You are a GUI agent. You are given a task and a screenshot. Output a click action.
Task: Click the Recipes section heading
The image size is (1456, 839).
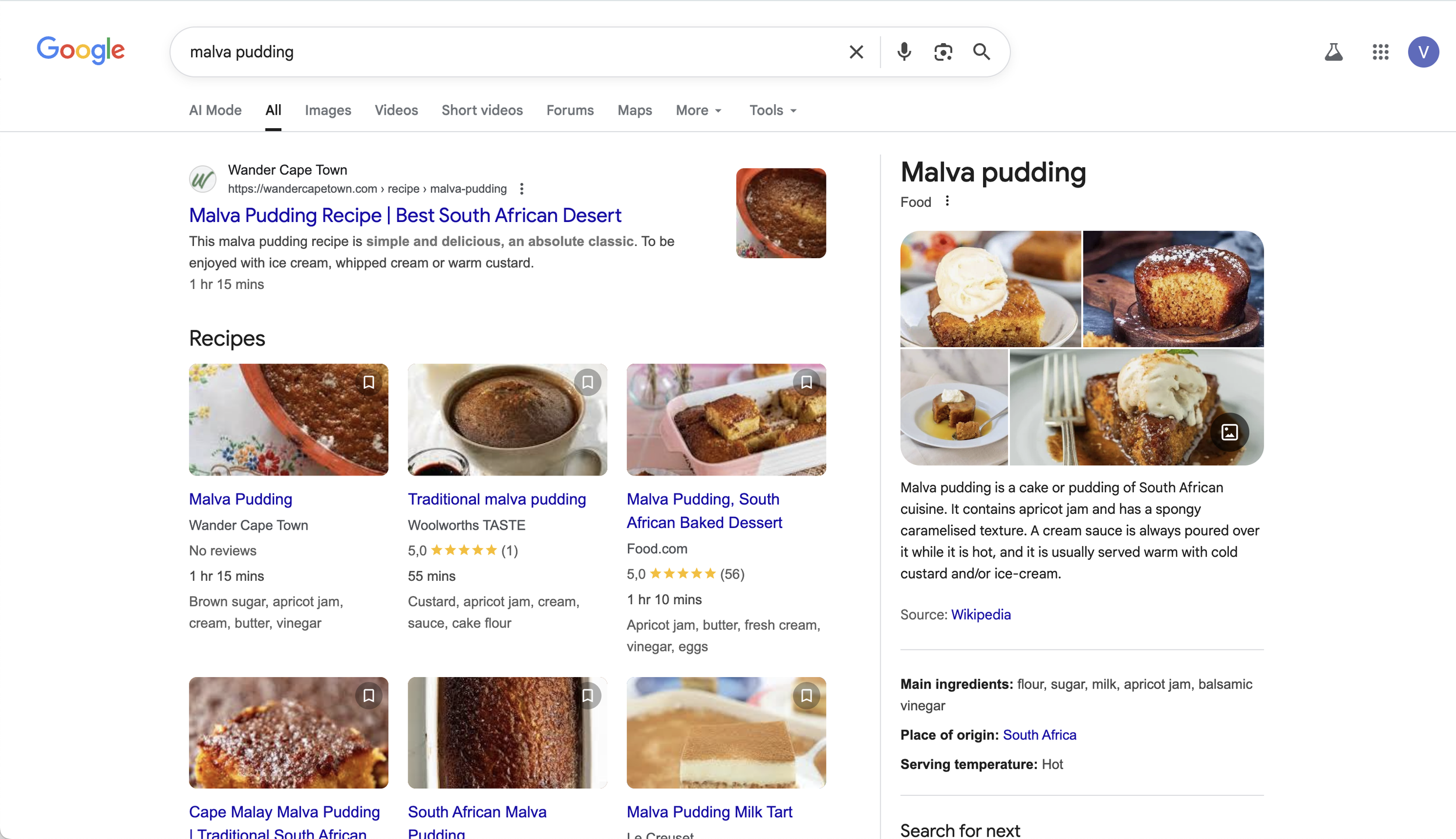coord(227,339)
